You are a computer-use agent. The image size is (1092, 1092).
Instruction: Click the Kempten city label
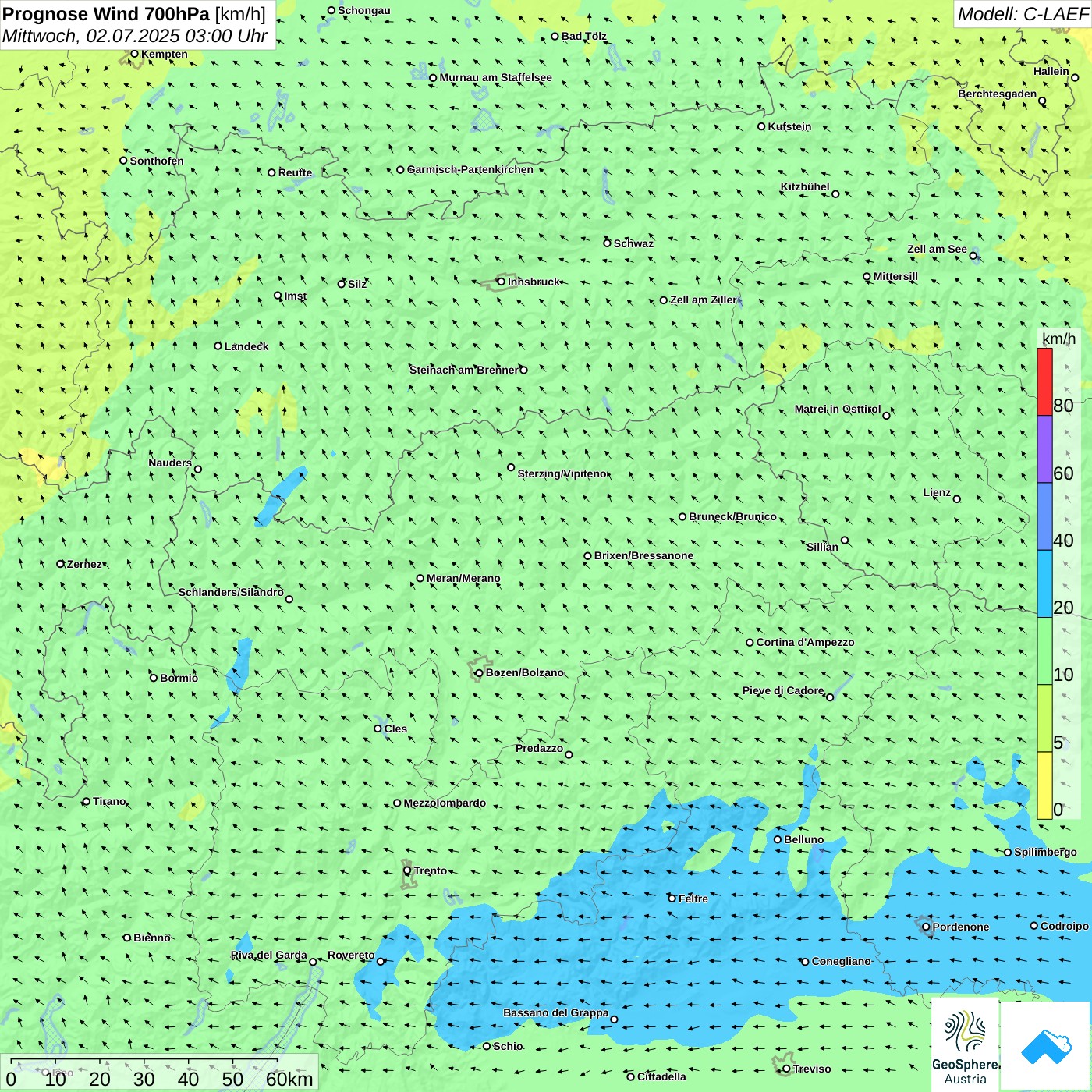164,54
